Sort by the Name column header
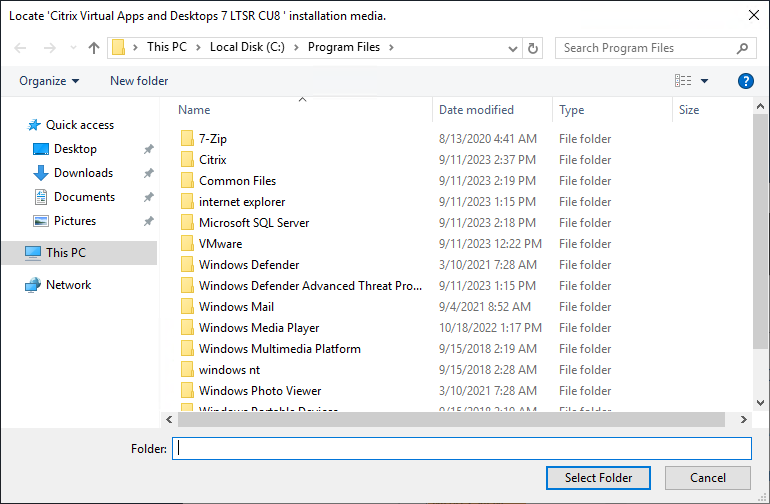Viewport: 770px width, 504px height. [x=194, y=110]
